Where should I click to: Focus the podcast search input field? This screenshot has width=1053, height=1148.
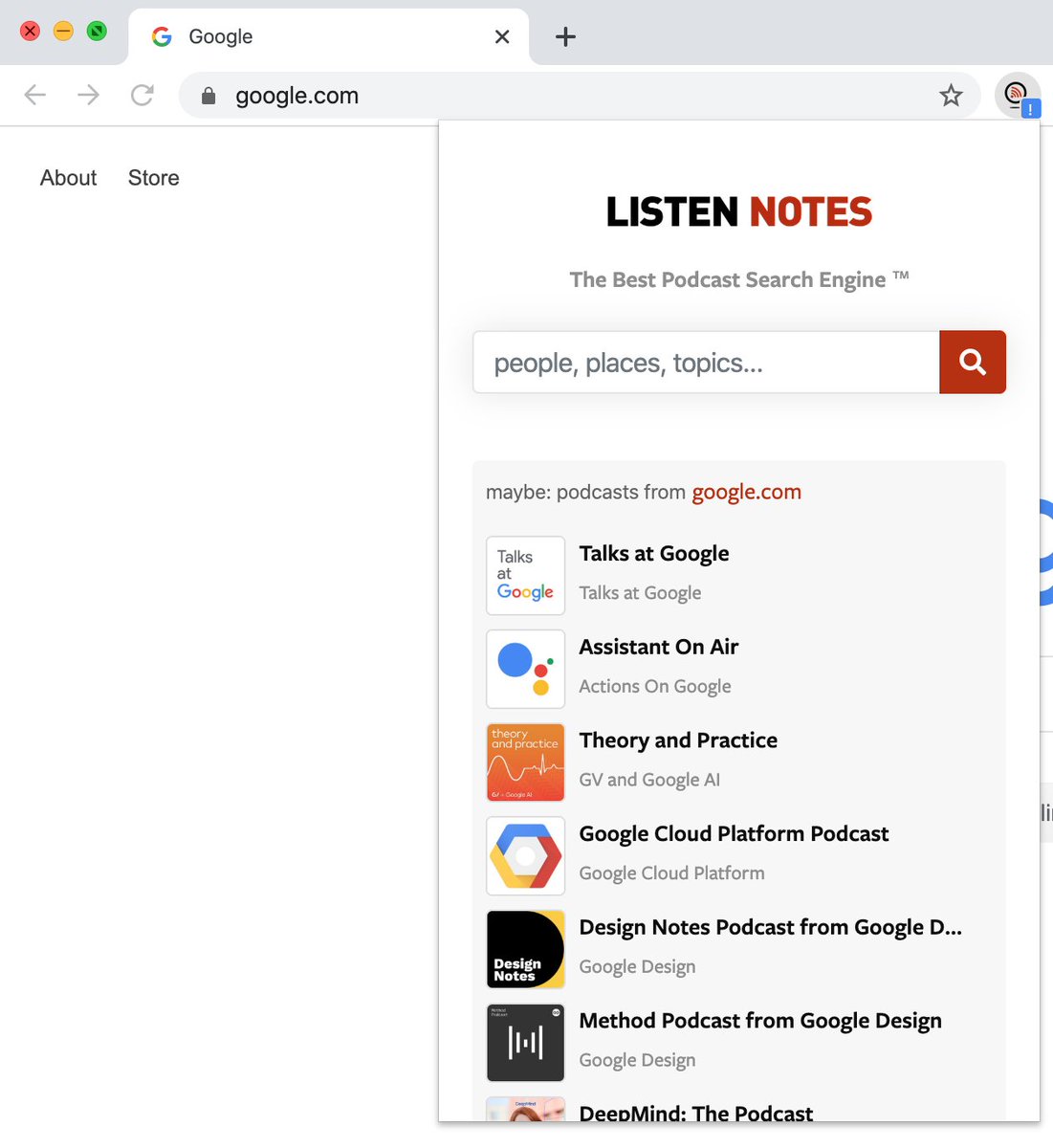click(707, 362)
